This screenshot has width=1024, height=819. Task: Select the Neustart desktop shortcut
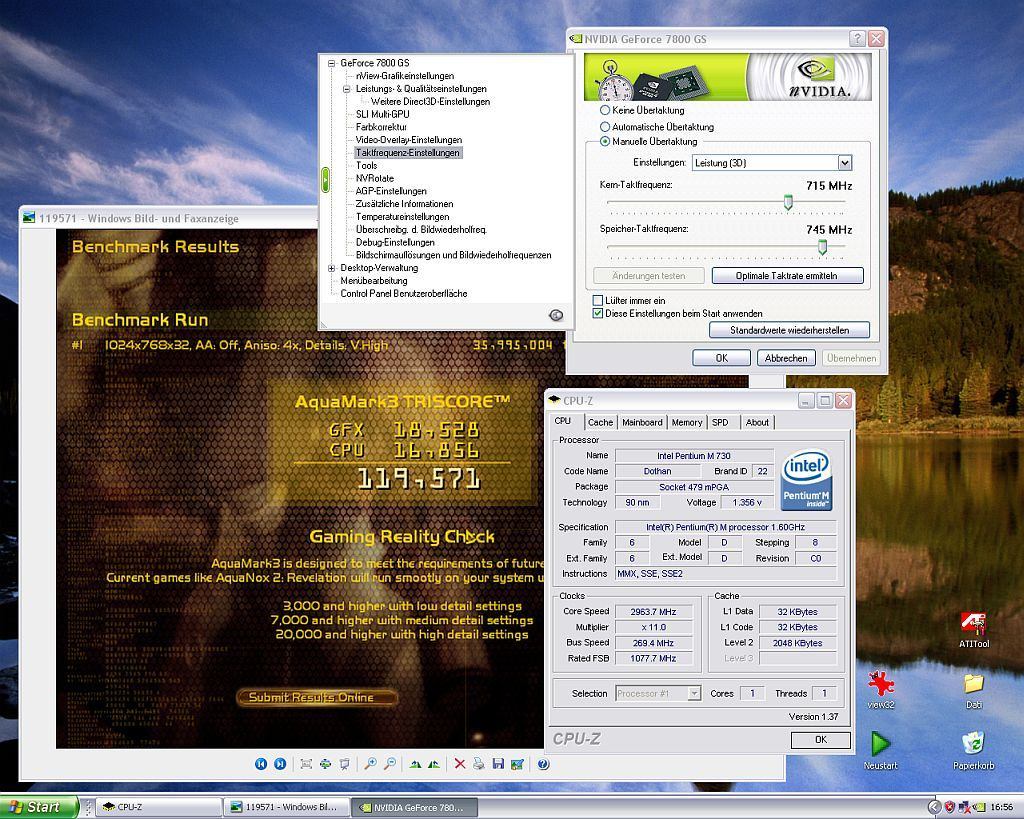click(x=880, y=750)
